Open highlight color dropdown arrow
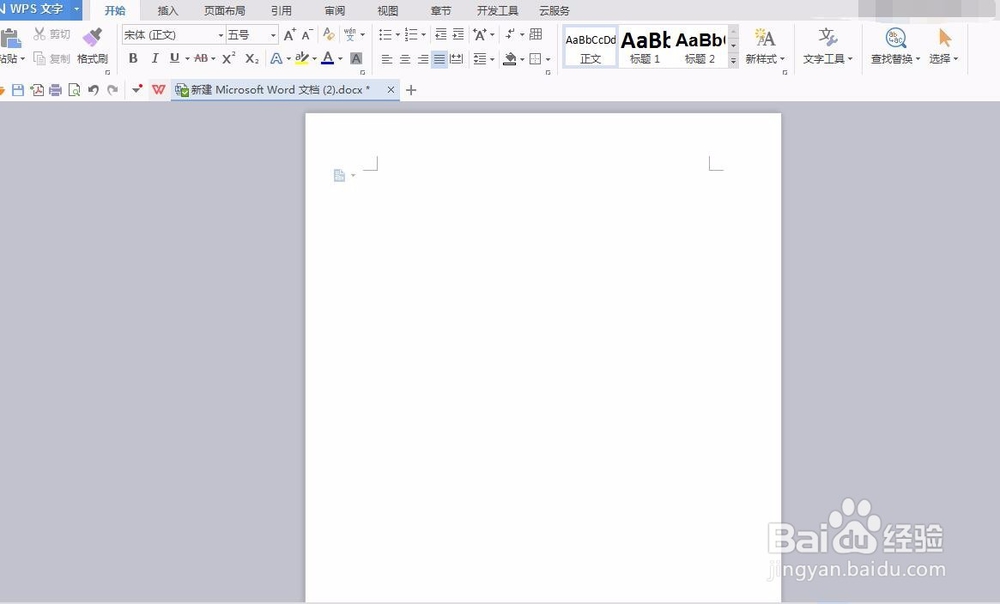Image resolution: width=1000 pixels, height=604 pixels. [x=314, y=59]
